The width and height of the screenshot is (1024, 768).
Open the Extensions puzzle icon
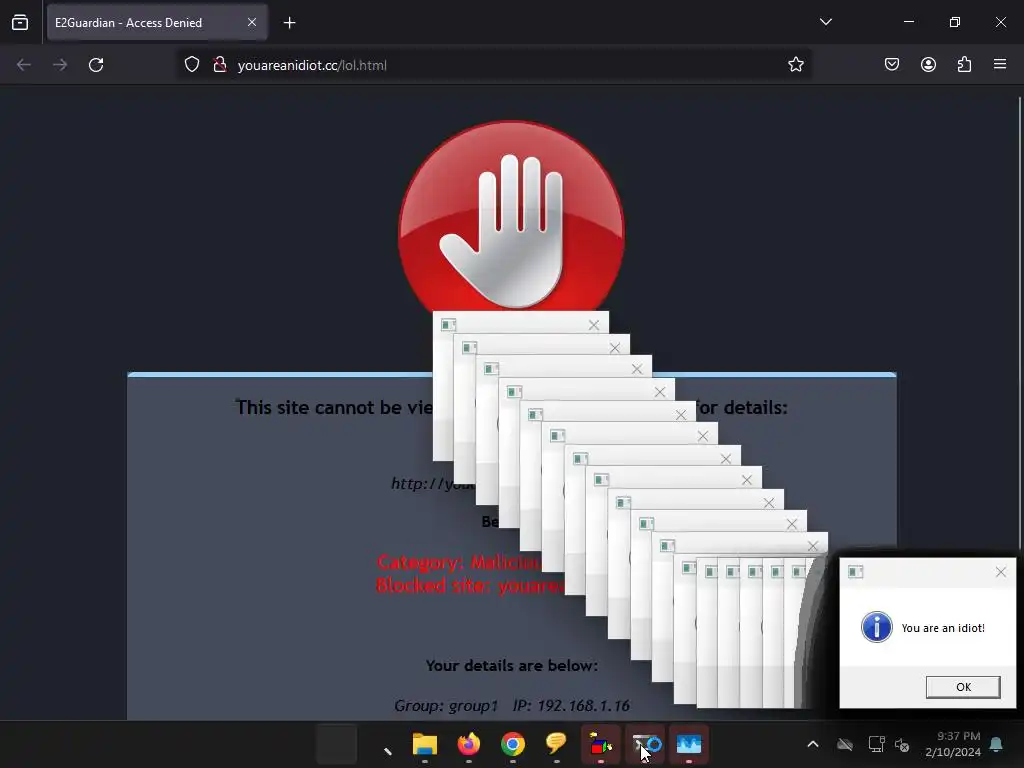964,65
